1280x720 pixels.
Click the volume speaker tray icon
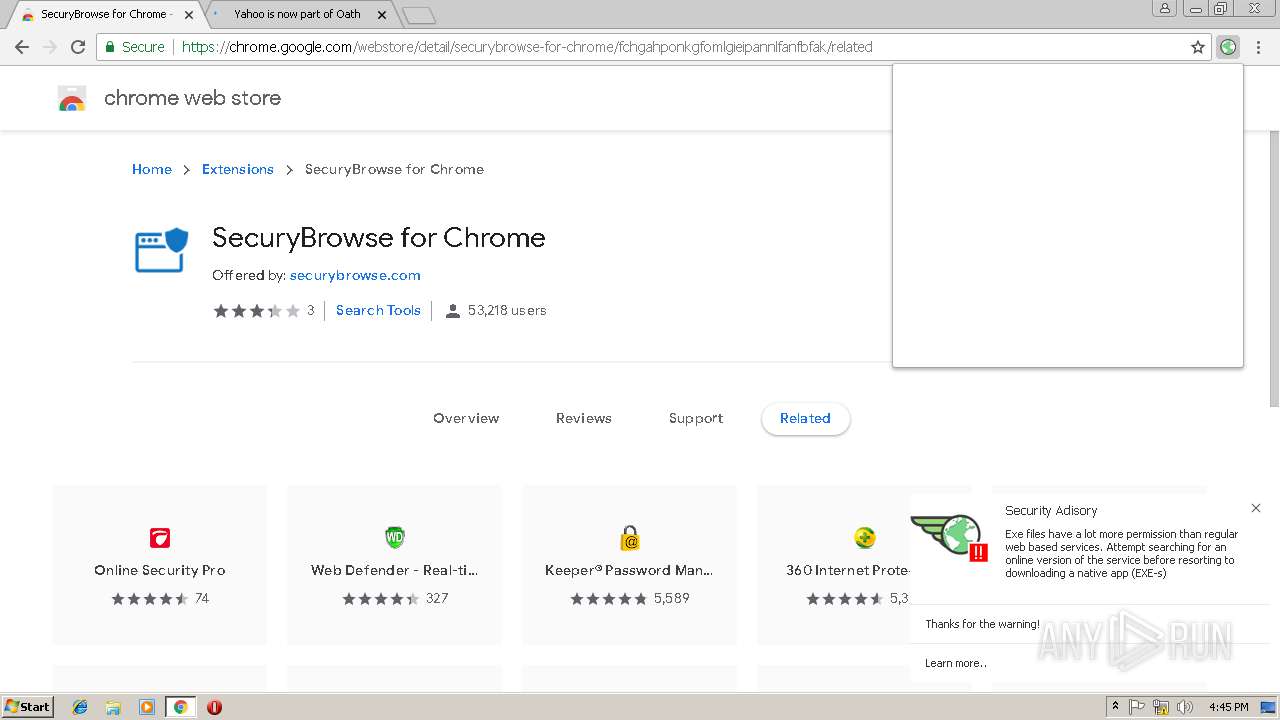coord(1185,707)
